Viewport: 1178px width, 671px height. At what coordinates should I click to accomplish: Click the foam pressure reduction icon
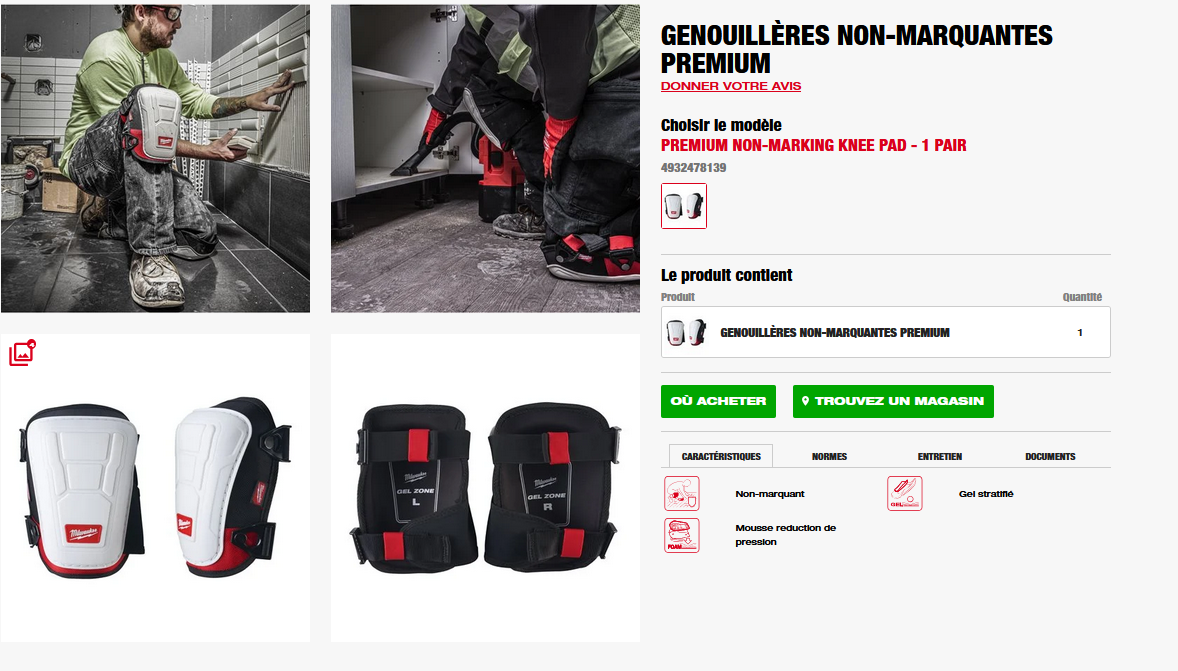pos(681,535)
